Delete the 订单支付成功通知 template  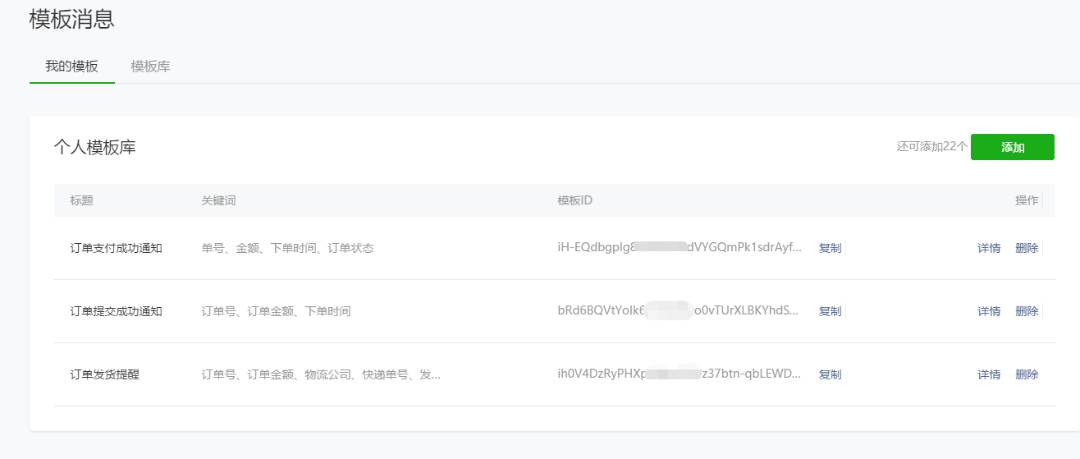(1026, 248)
